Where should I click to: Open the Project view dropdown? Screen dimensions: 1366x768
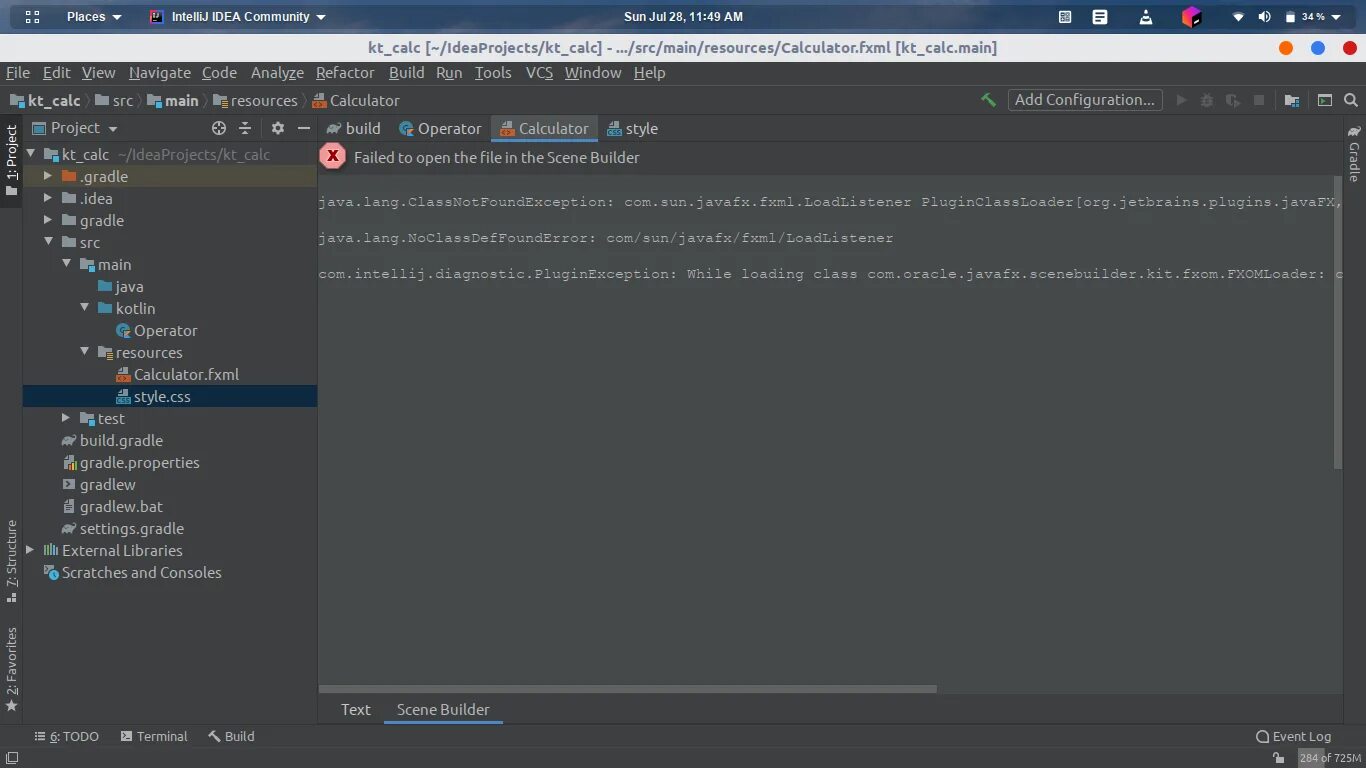(x=75, y=128)
